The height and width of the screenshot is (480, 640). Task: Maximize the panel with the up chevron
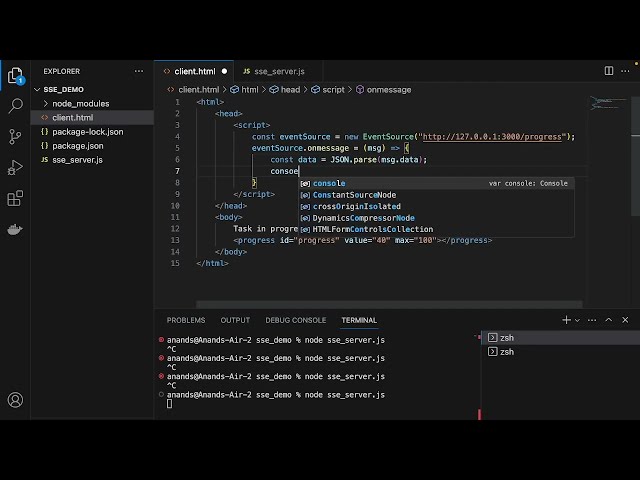click(x=609, y=320)
